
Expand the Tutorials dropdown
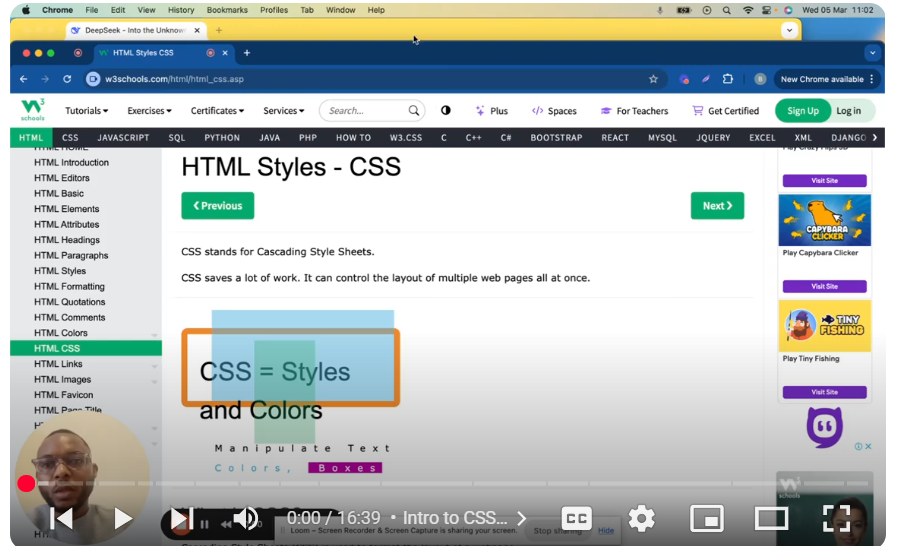[x=87, y=110]
